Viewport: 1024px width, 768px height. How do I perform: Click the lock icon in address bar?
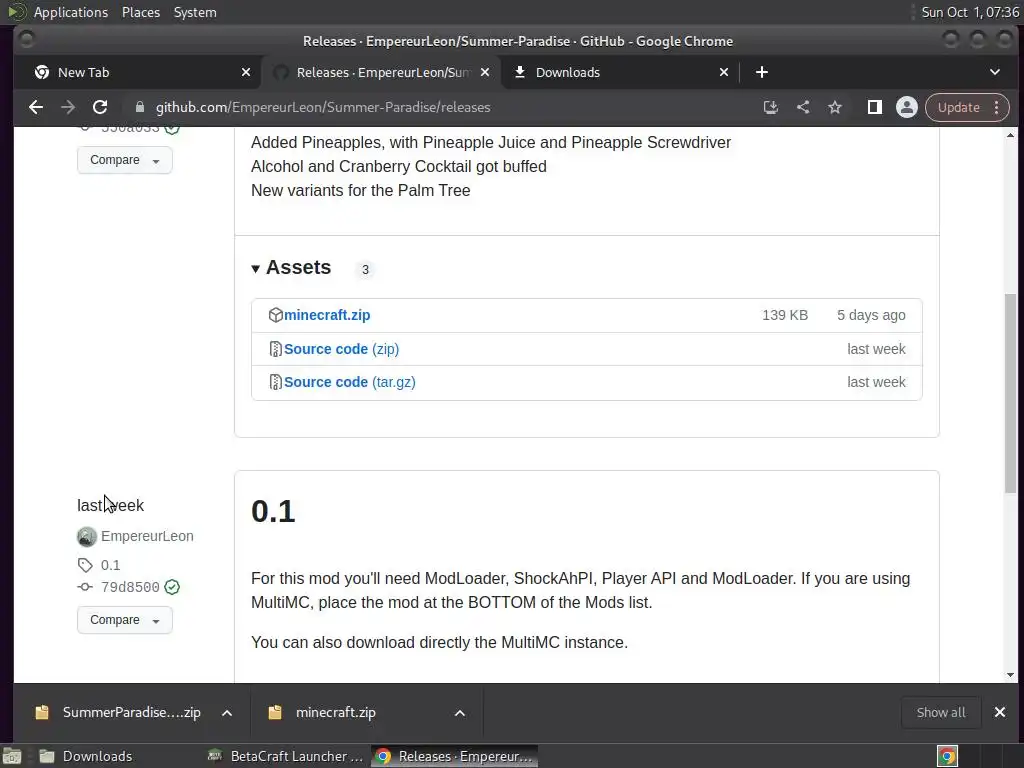point(140,107)
